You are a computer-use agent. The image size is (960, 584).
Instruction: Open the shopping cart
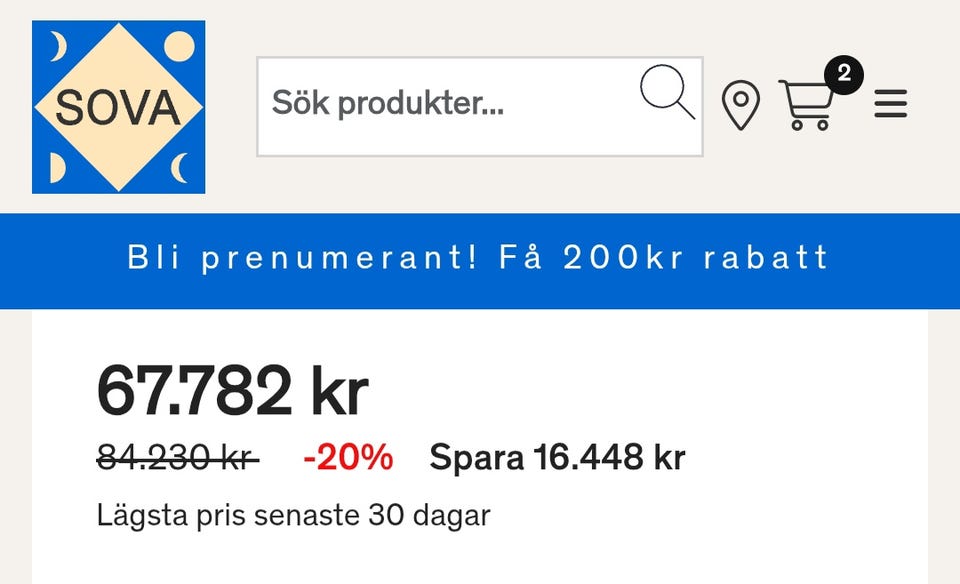coord(806,105)
